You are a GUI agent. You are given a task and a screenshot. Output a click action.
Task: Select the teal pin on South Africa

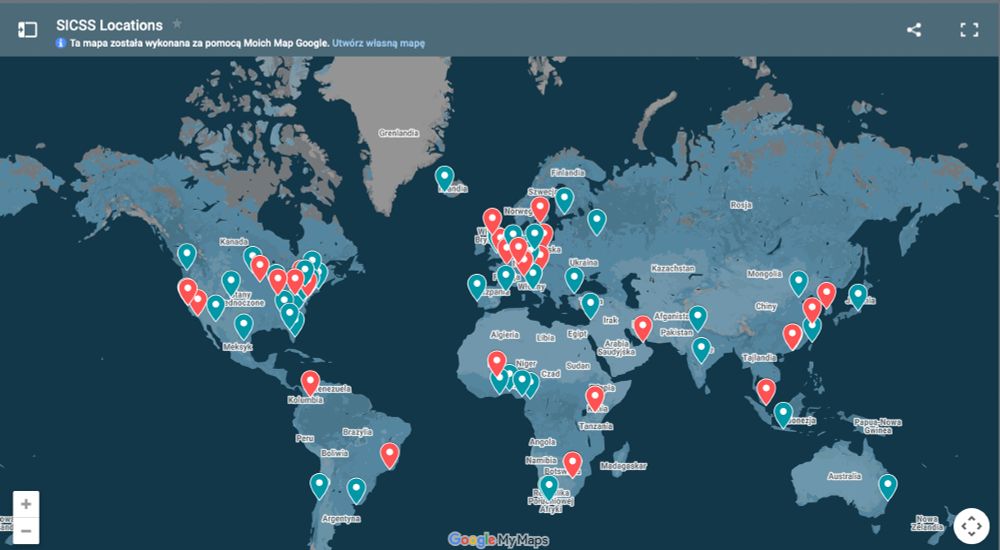pos(548,487)
